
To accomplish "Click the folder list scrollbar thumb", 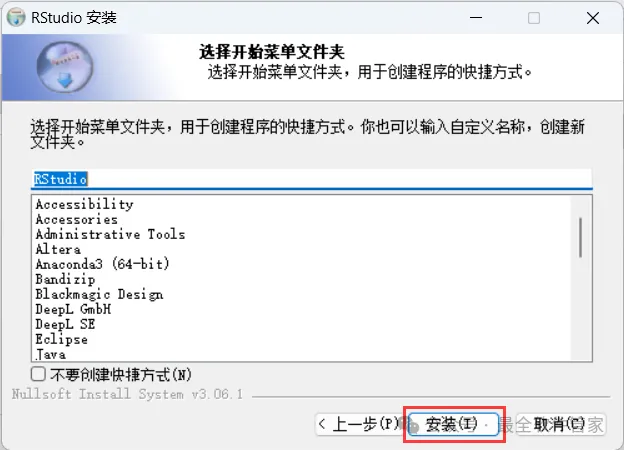I will (x=581, y=238).
